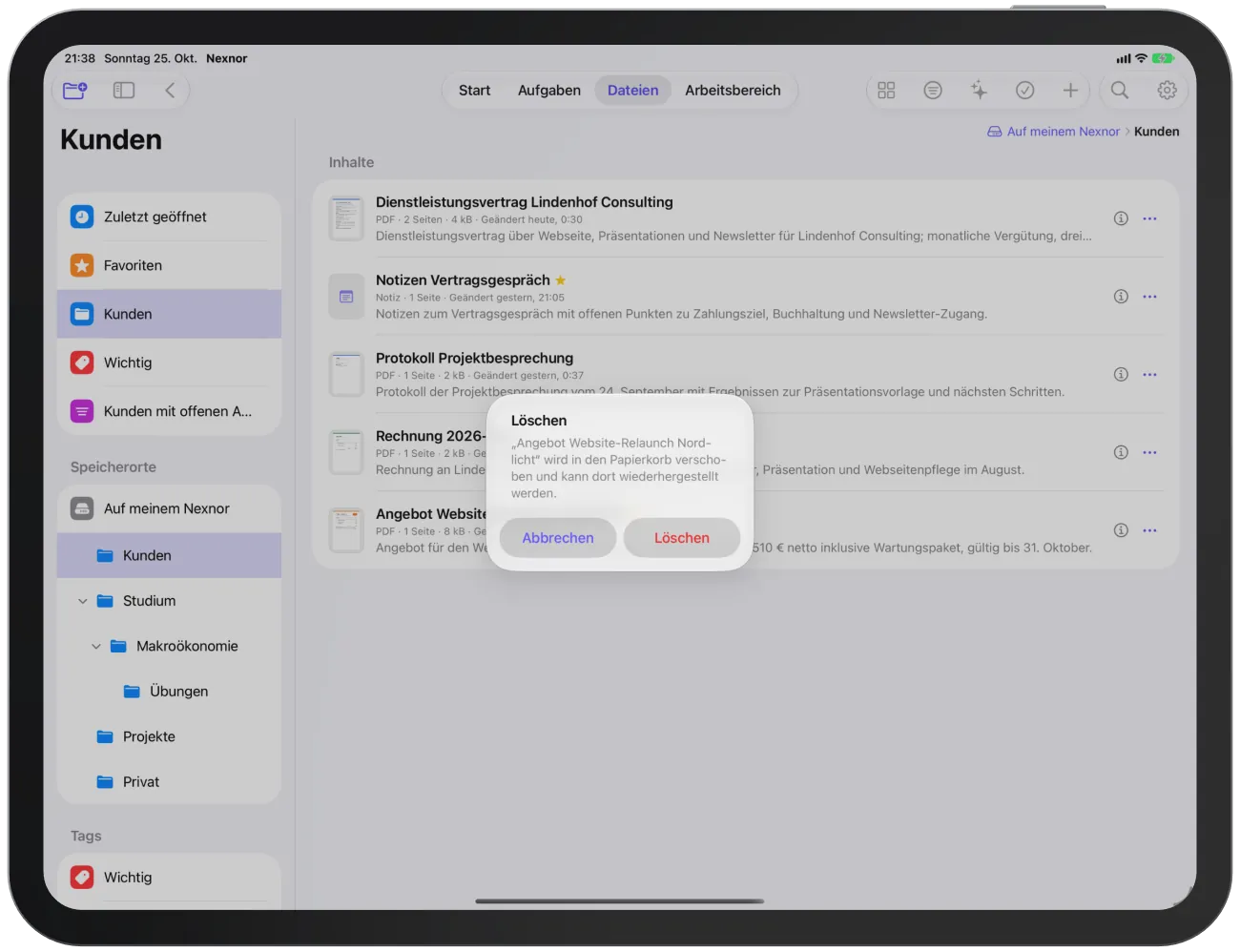This screenshot has width=1240, height=952.
Task: Open search with magnifier icon
Action: (1120, 90)
